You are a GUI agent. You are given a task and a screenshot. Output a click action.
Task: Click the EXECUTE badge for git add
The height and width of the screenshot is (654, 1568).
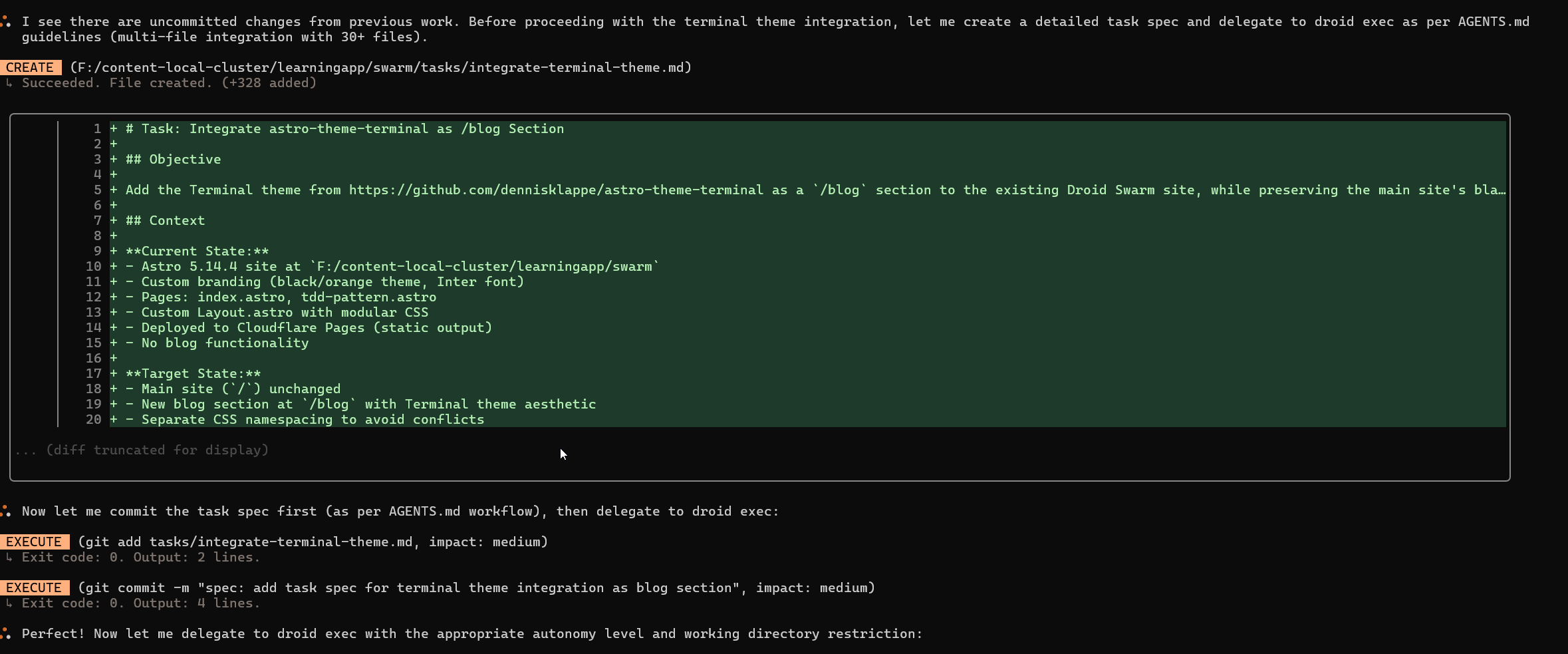pos(34,542)
